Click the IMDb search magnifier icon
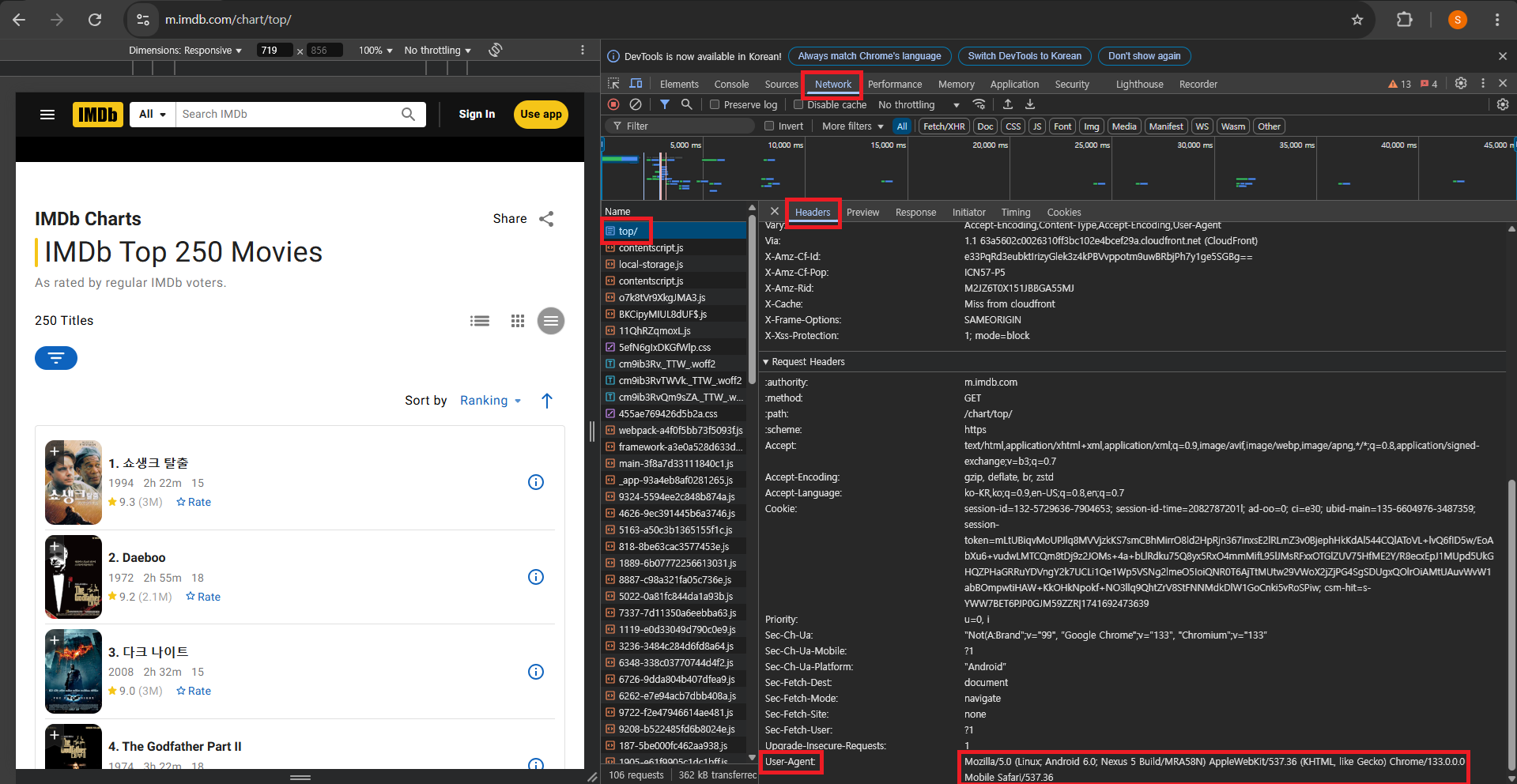The height and width of the screenshot is (784, 1517). pos(408,114)
